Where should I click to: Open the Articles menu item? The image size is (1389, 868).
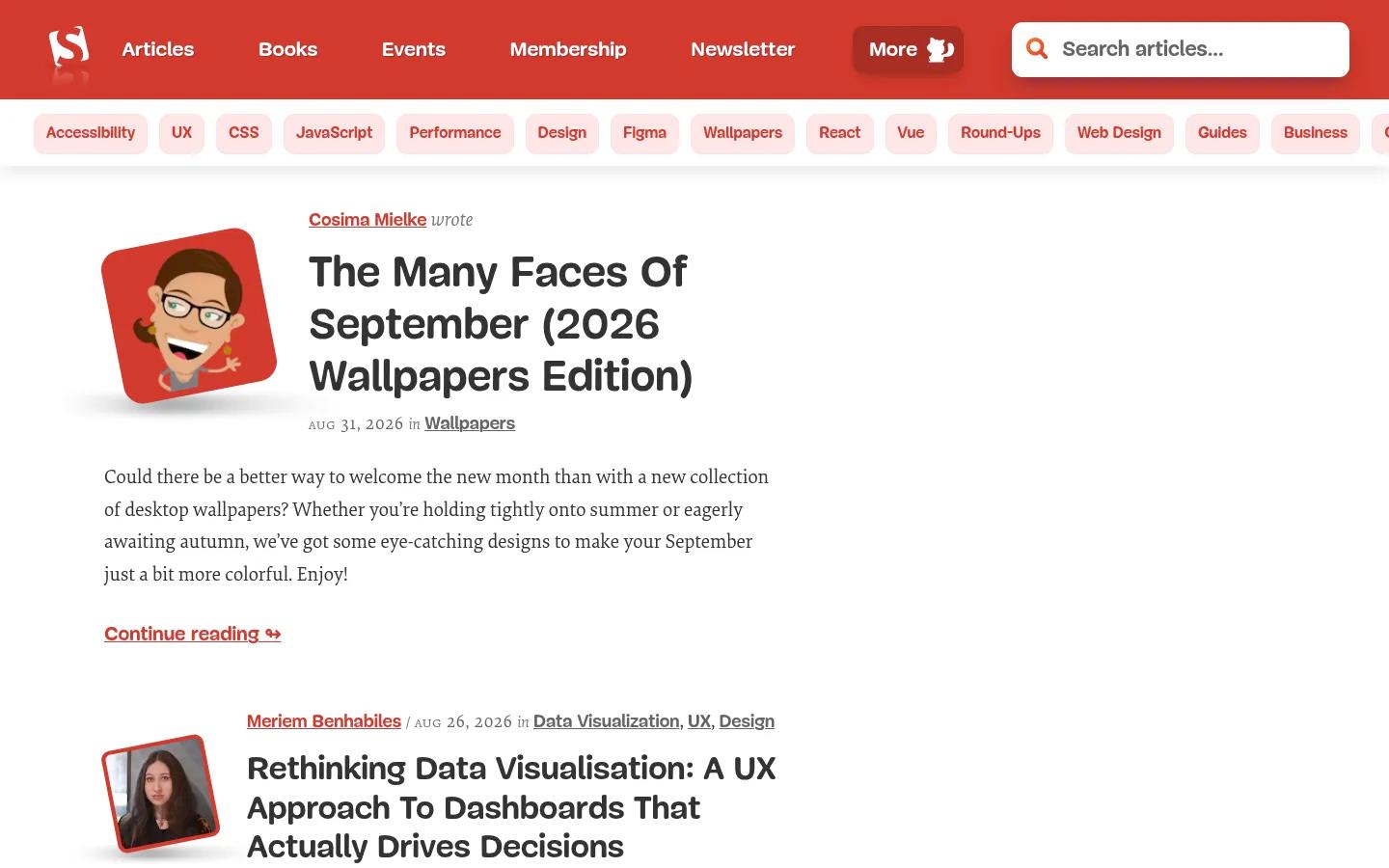(x=158, y=49)
